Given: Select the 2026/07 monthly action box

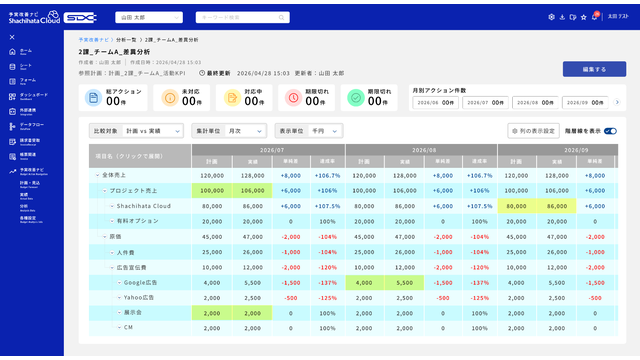Looking at the screenshot, I should (x=485, y=103).
